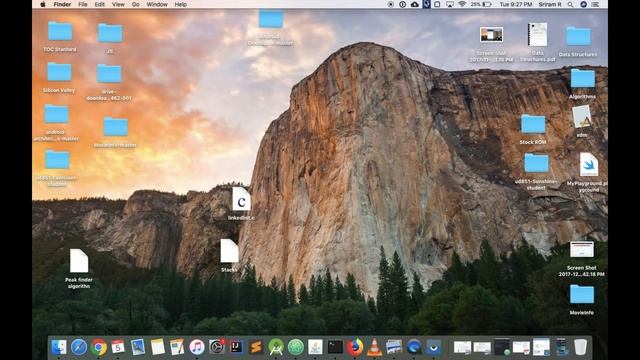Open VLC media player in the dock
This screenshot has height=360, width=640.
(374, 347)
